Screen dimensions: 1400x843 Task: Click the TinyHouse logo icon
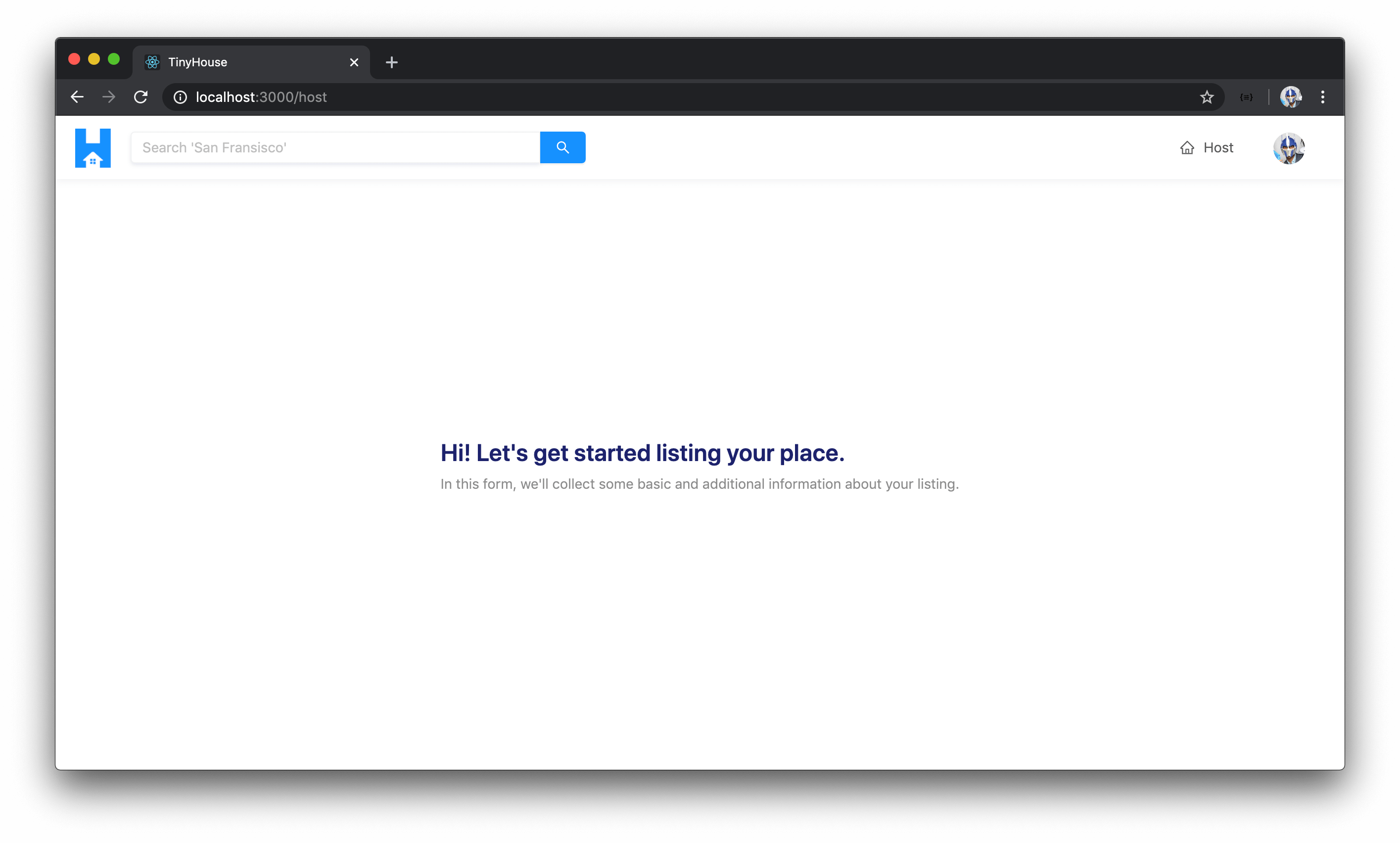[93, 148]
